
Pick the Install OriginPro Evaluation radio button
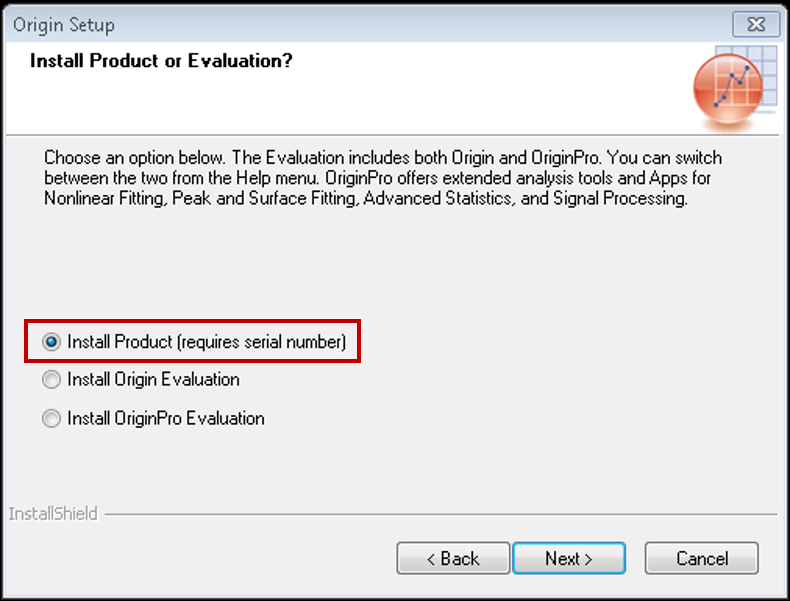tap(51, 418)
